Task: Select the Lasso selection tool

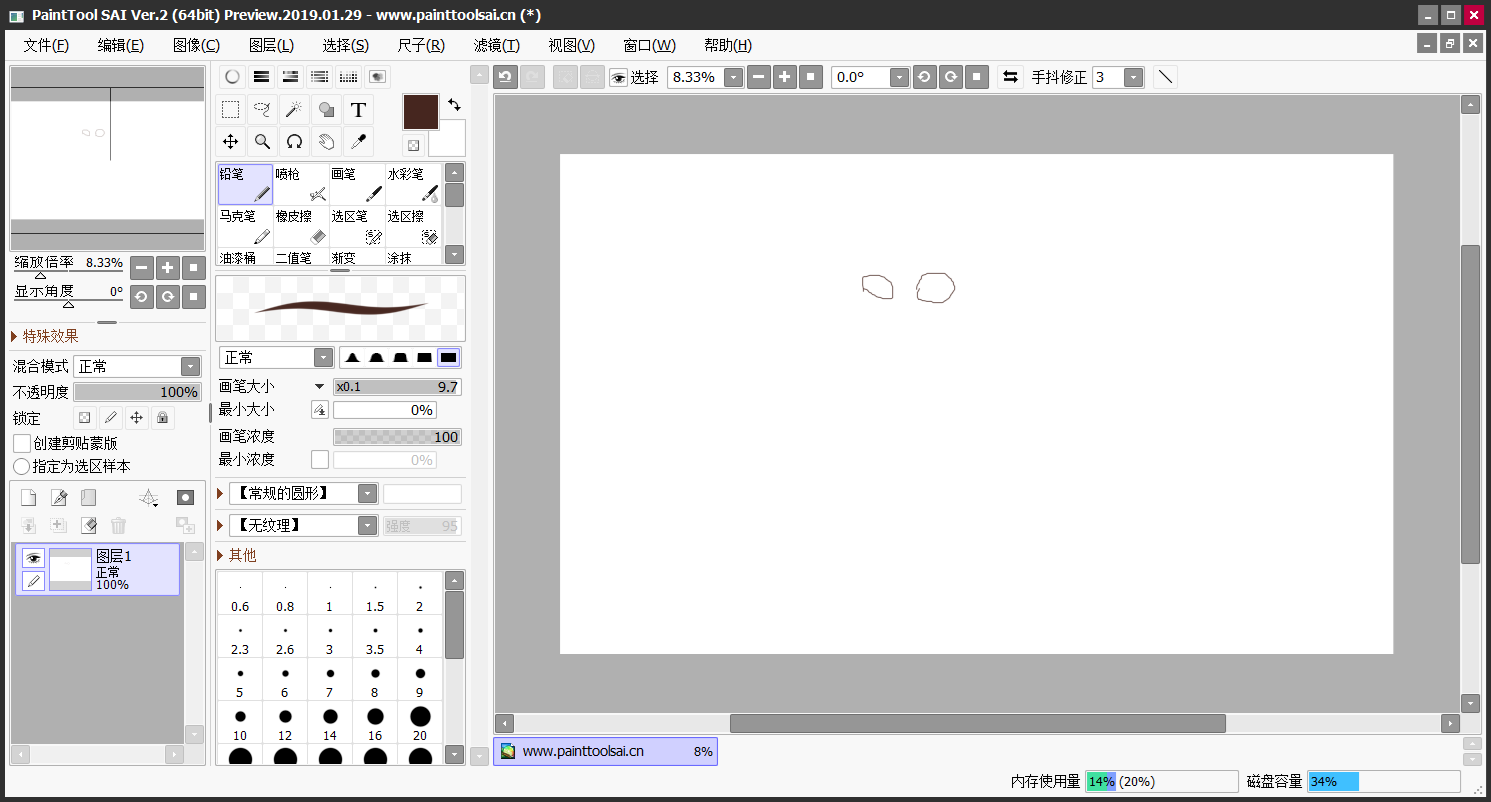Action: 262,110
